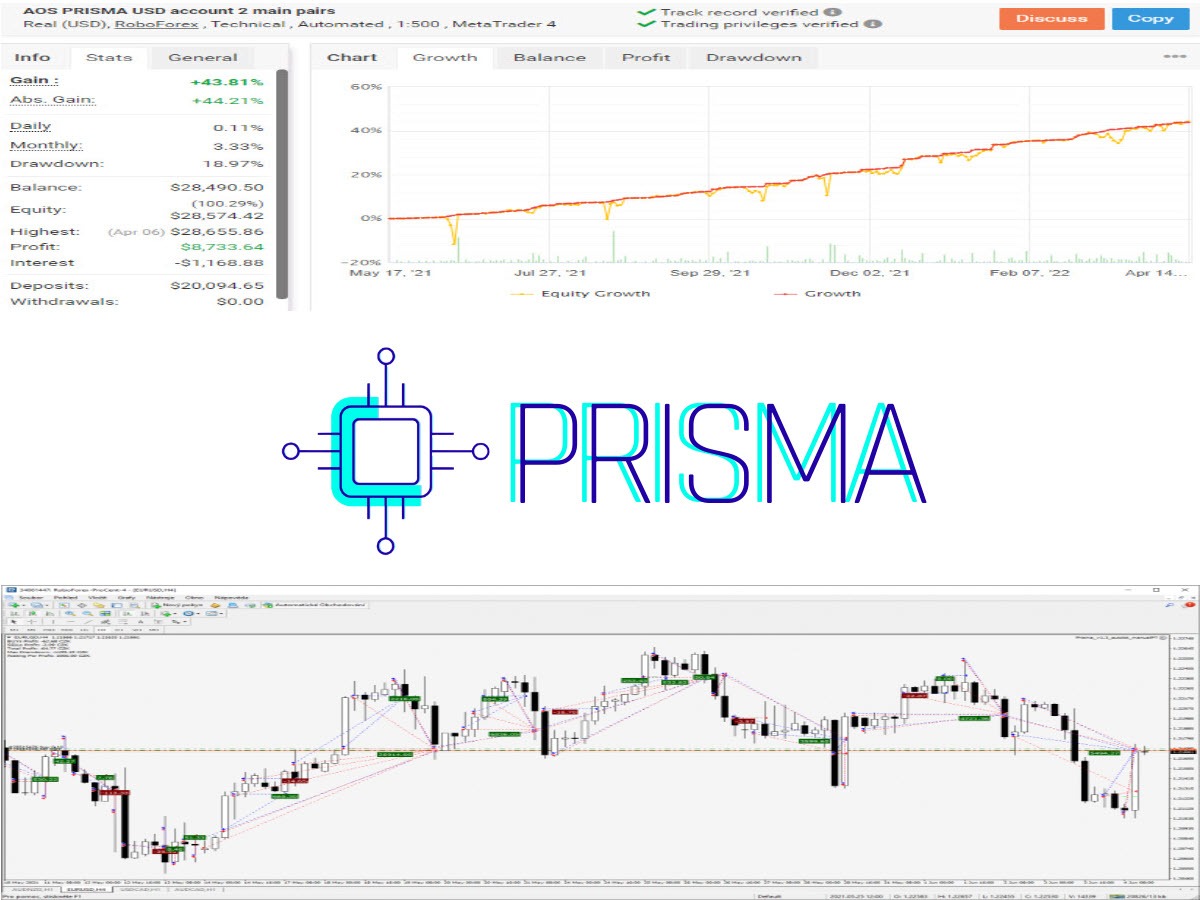The height and width of the screenshot is (900, 1200).
Task: Open the three-dots chart options menu
Action: click(1174, 56)
